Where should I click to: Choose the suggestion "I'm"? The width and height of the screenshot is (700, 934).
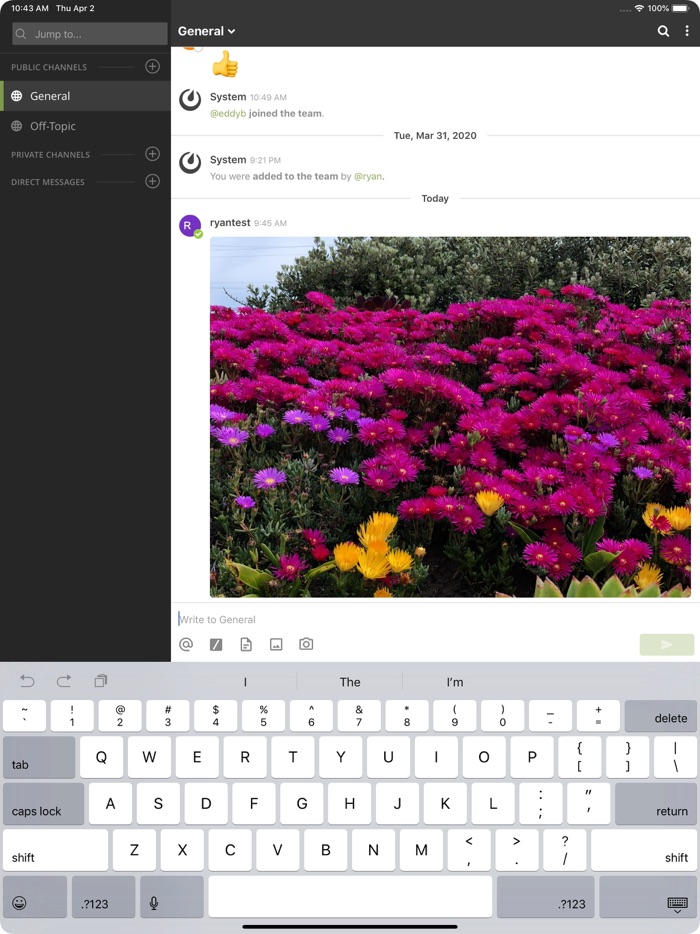tap(455, 682)
